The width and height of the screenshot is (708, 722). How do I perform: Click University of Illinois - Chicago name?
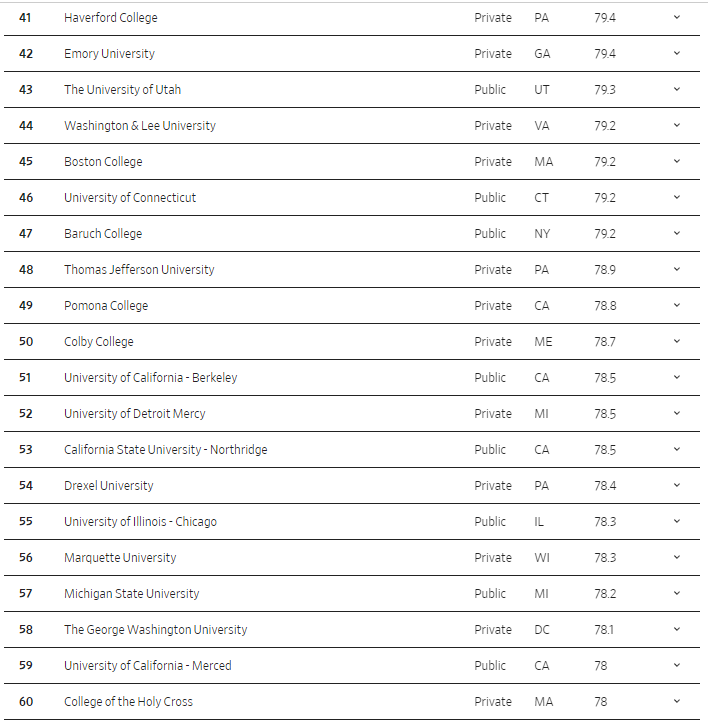[140, 522]
